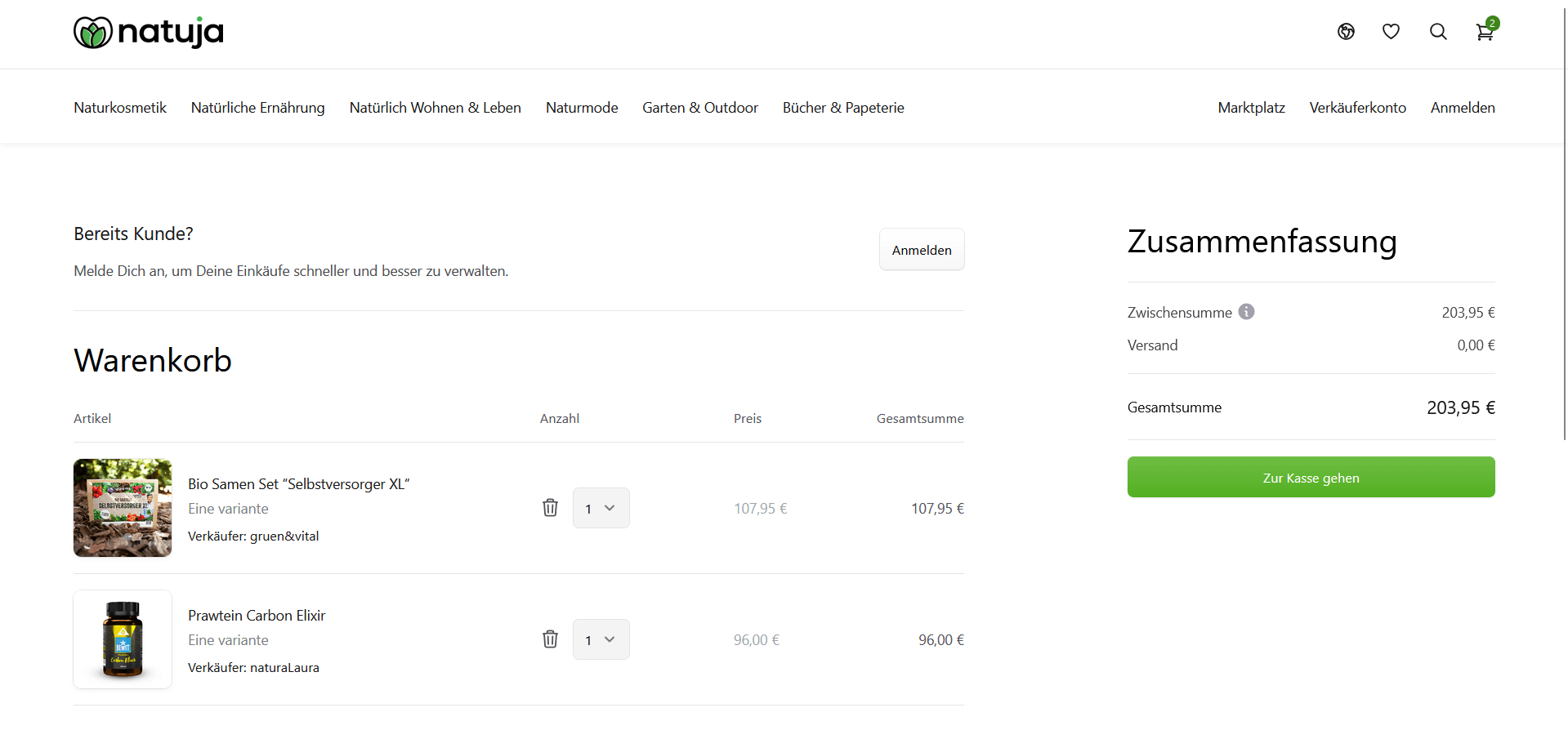Click Zur Kasse gehen button

pos(1311,477)
